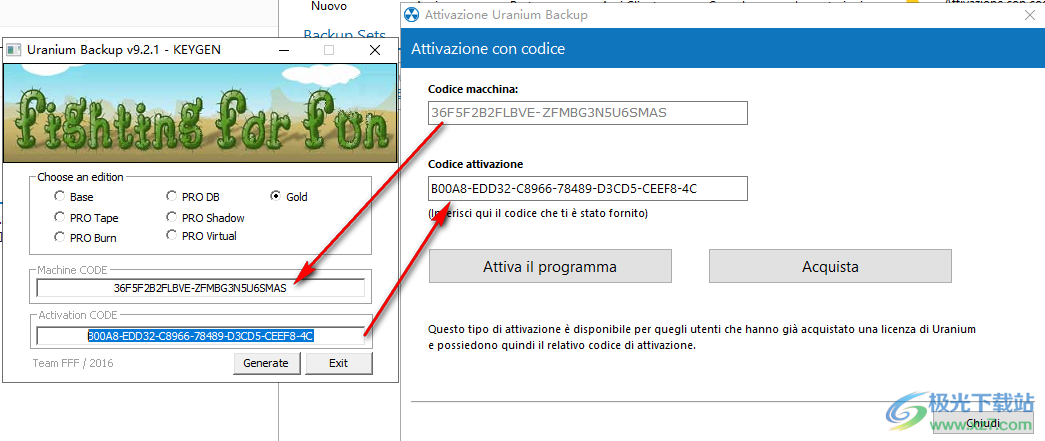Click the Acquista button
This screenshot has width=1045, height=441.
[x=830, y=267]
